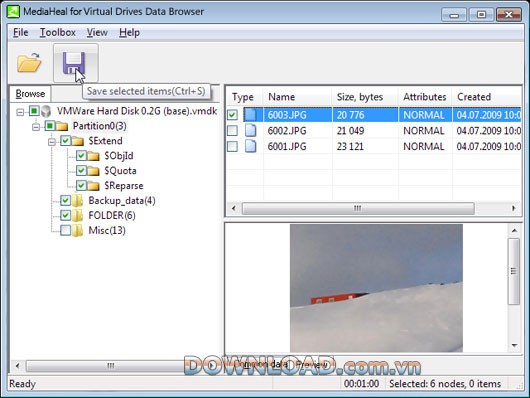Image resolution: width=530 pixels, height=398 pixels.
Task: Open the View menu
Action: pyautogui.click(x=97, y=32)
